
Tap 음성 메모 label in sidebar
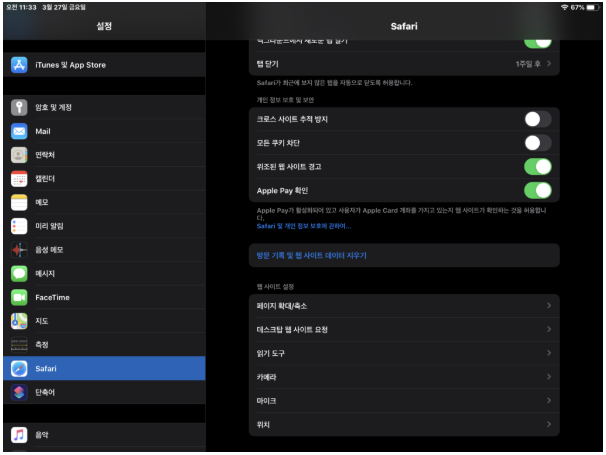(x=49, y=250)
